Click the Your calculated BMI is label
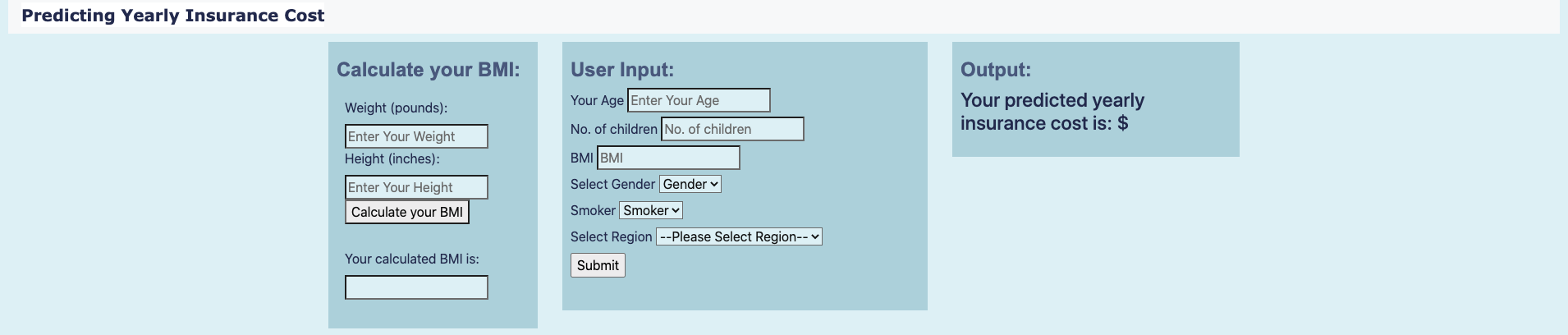Viewport: 1568px width, 335px height. [x=412, y=259]
